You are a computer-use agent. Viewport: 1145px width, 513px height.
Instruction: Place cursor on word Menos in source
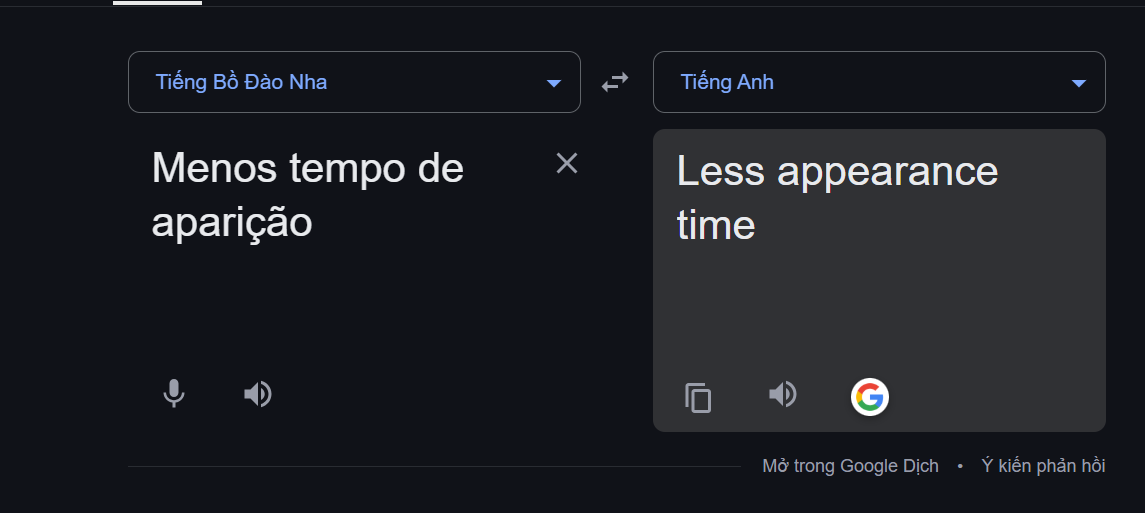click(x=215, y=169)
